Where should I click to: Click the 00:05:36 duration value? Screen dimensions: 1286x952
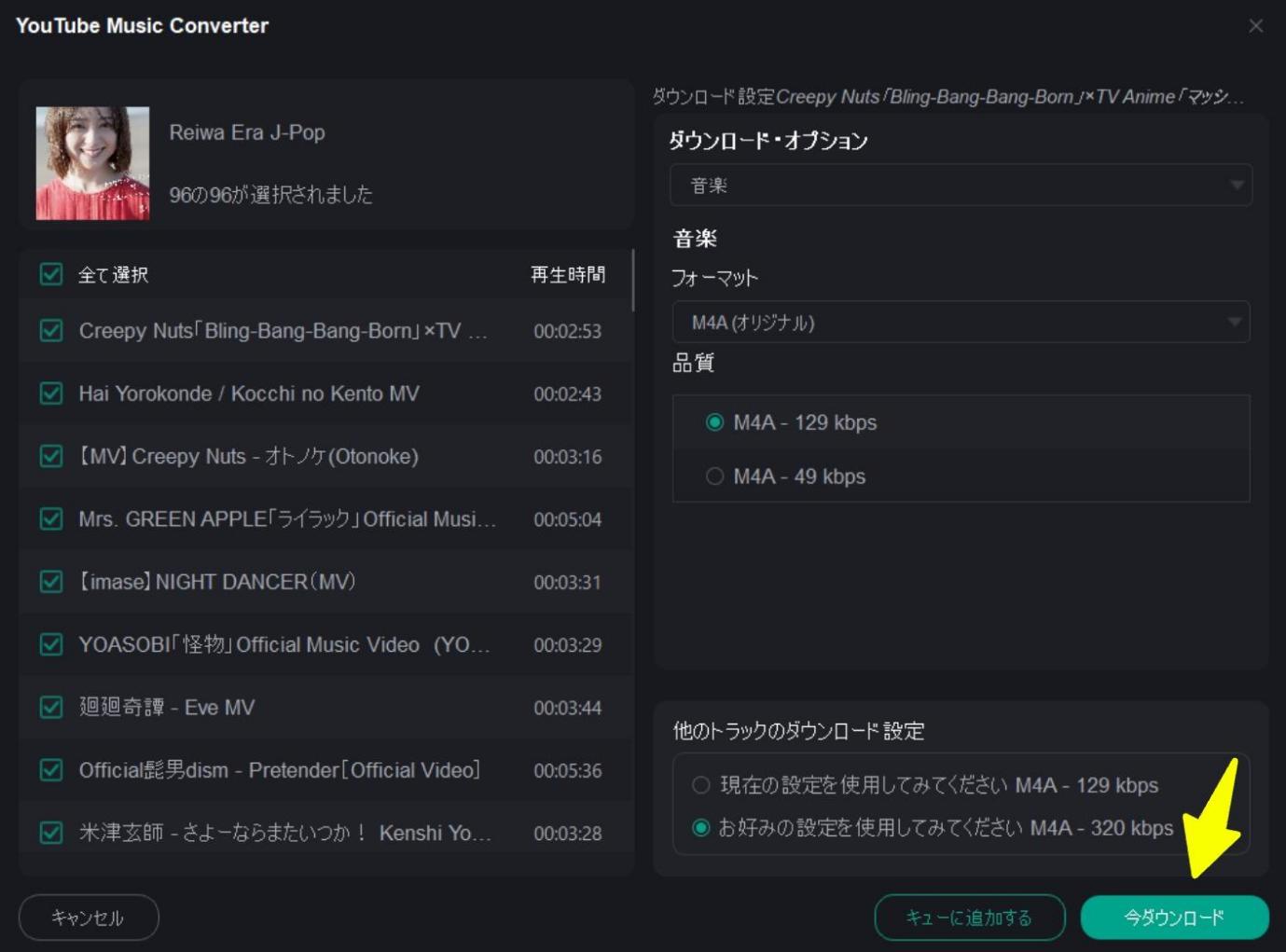(x=568, y=771)
